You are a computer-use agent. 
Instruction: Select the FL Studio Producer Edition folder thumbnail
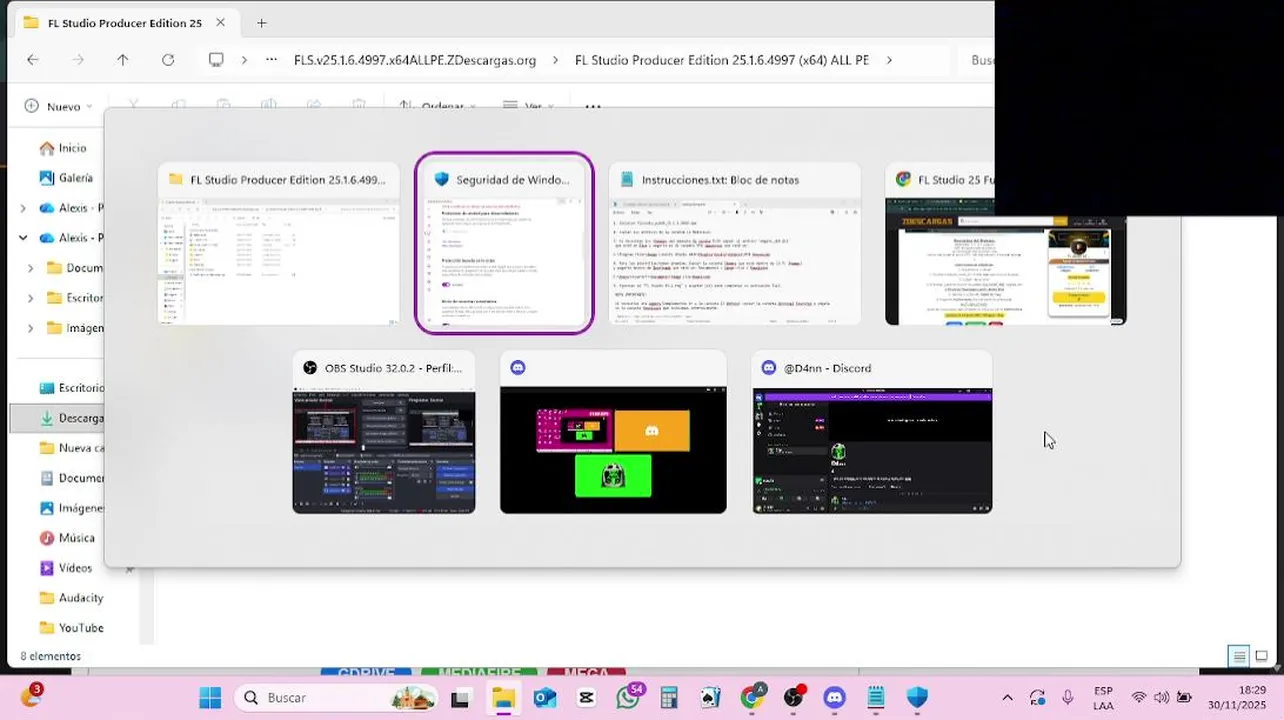(279, 243)
